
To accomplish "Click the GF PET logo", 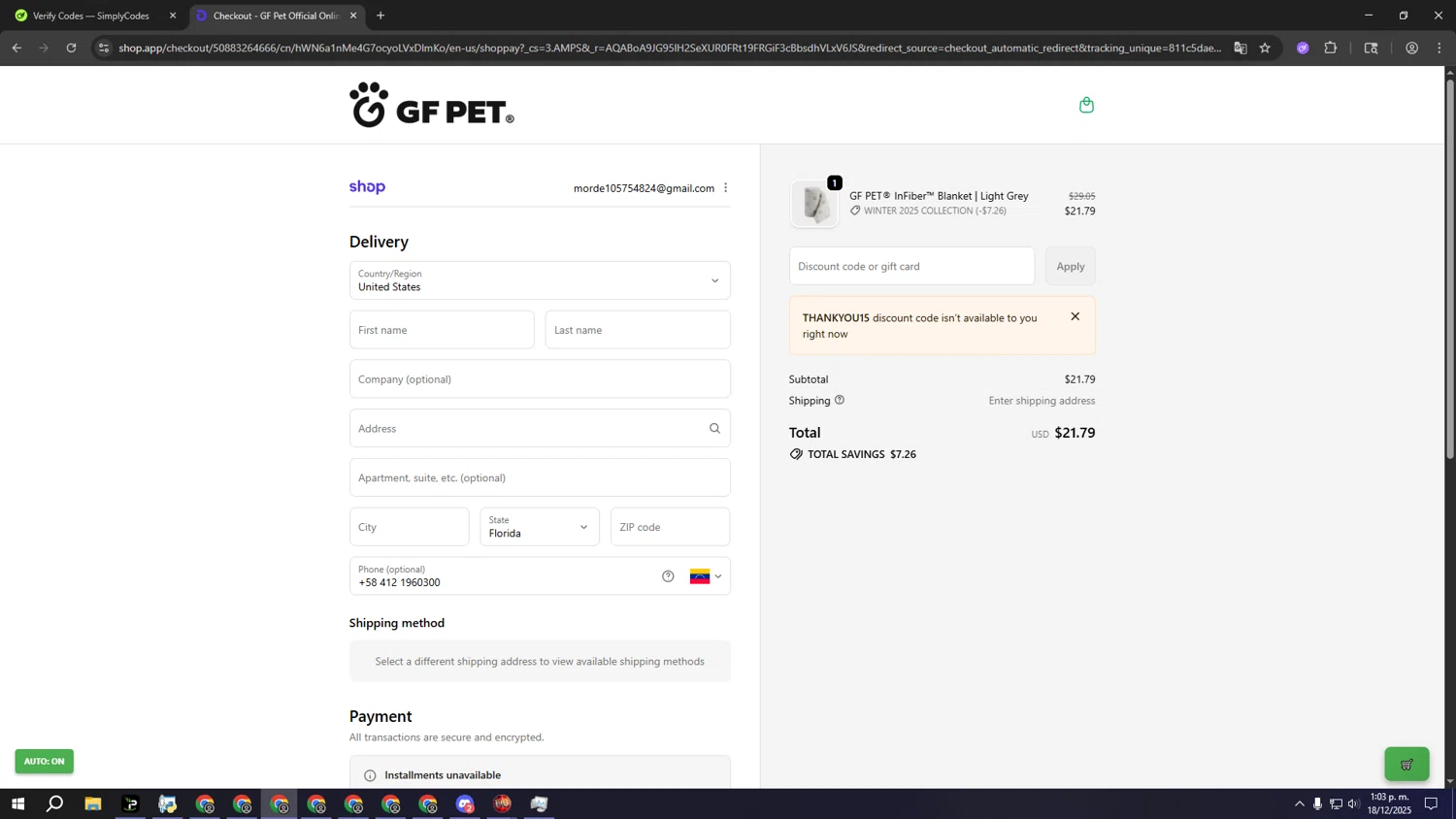I will coord(432,105).
